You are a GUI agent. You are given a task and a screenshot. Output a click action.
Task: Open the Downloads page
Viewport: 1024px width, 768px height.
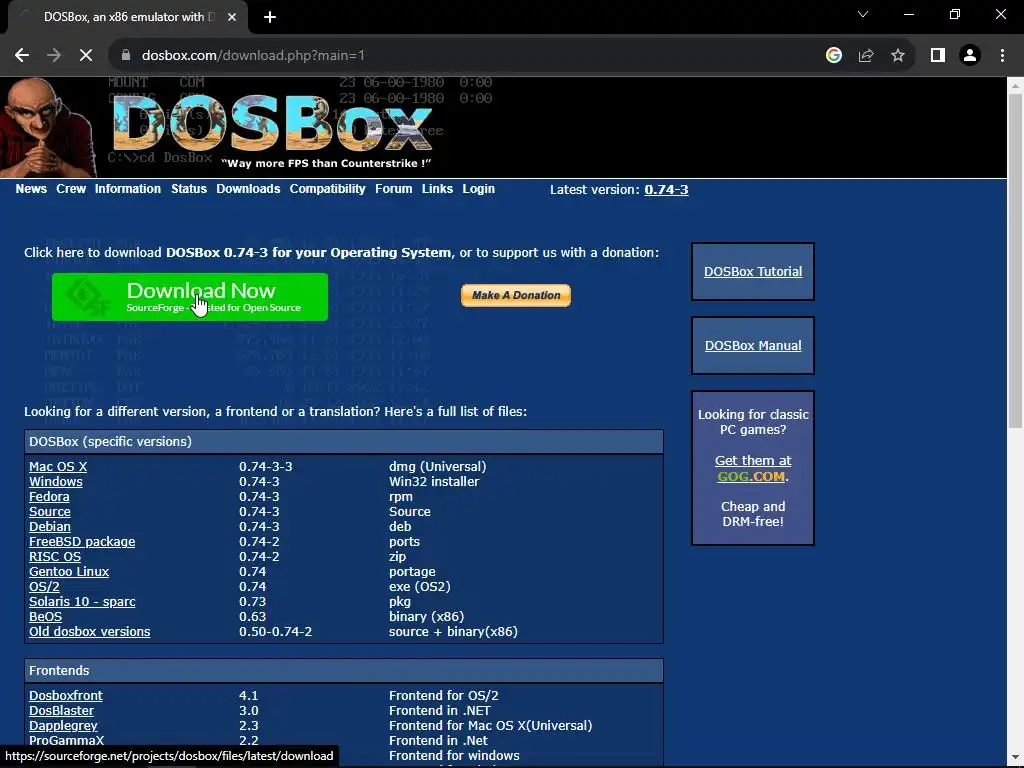tap(248, 189)
